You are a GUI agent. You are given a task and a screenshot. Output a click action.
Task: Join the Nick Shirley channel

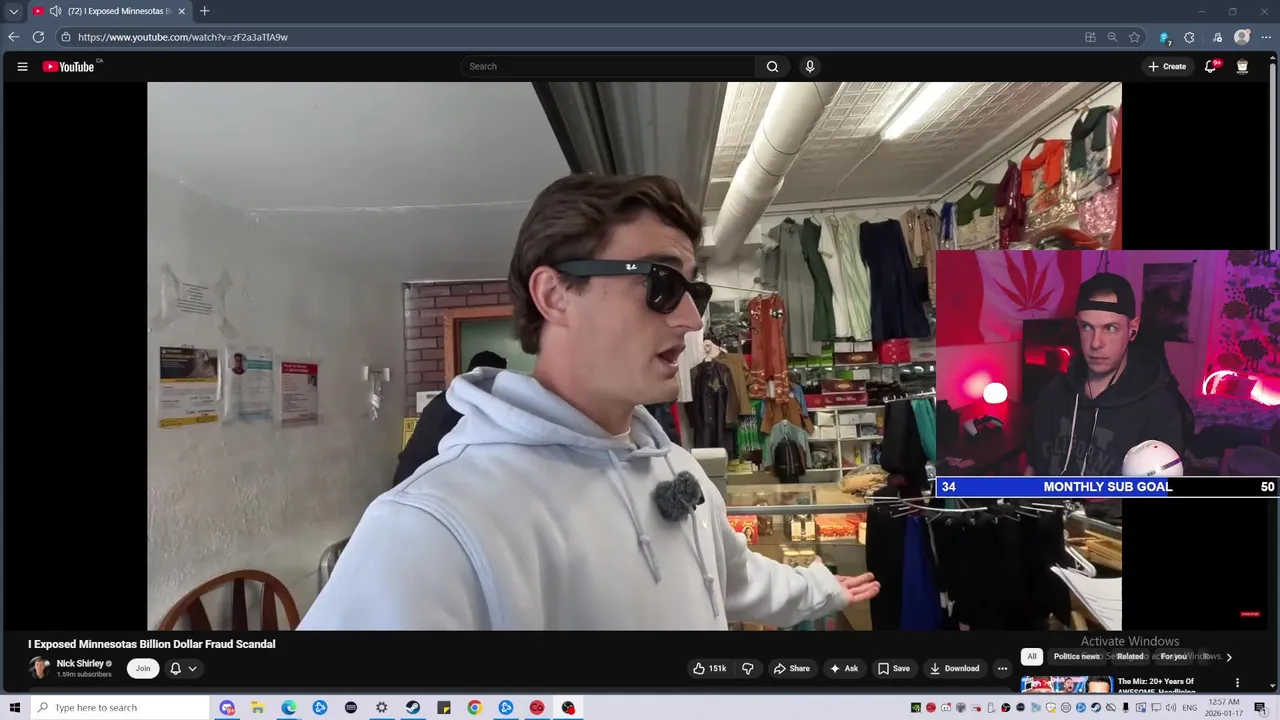[x=143, y=668]
